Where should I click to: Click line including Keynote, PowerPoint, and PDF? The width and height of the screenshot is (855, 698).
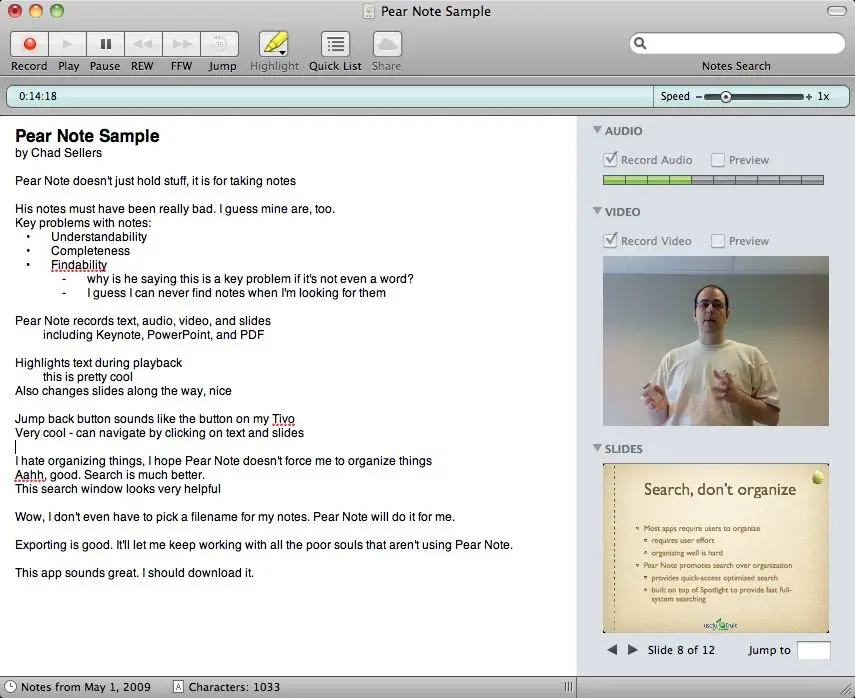[153, 335]
